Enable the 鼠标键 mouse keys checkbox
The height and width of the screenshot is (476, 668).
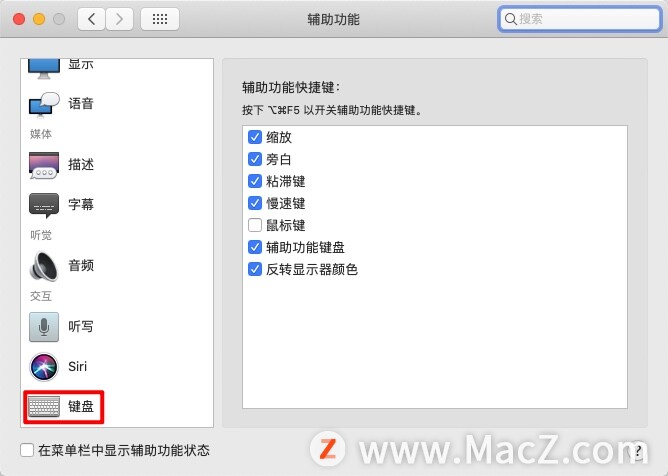[255, 225]
